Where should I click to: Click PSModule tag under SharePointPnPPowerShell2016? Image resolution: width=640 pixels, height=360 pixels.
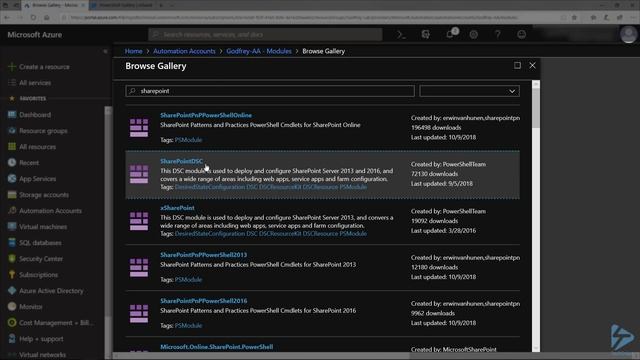[188, 326]
